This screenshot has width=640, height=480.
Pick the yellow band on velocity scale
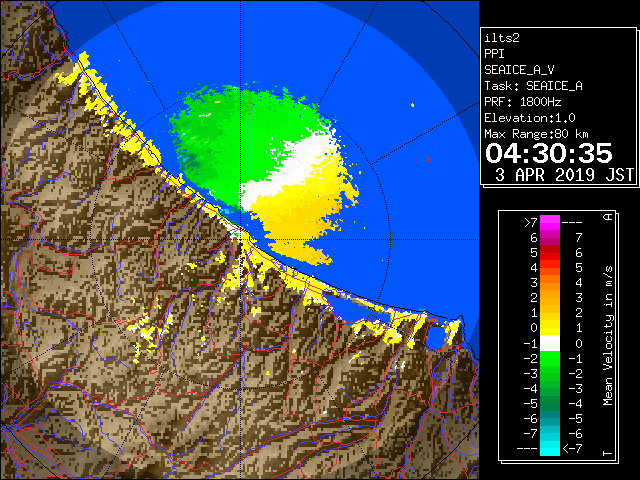point(550,327)
